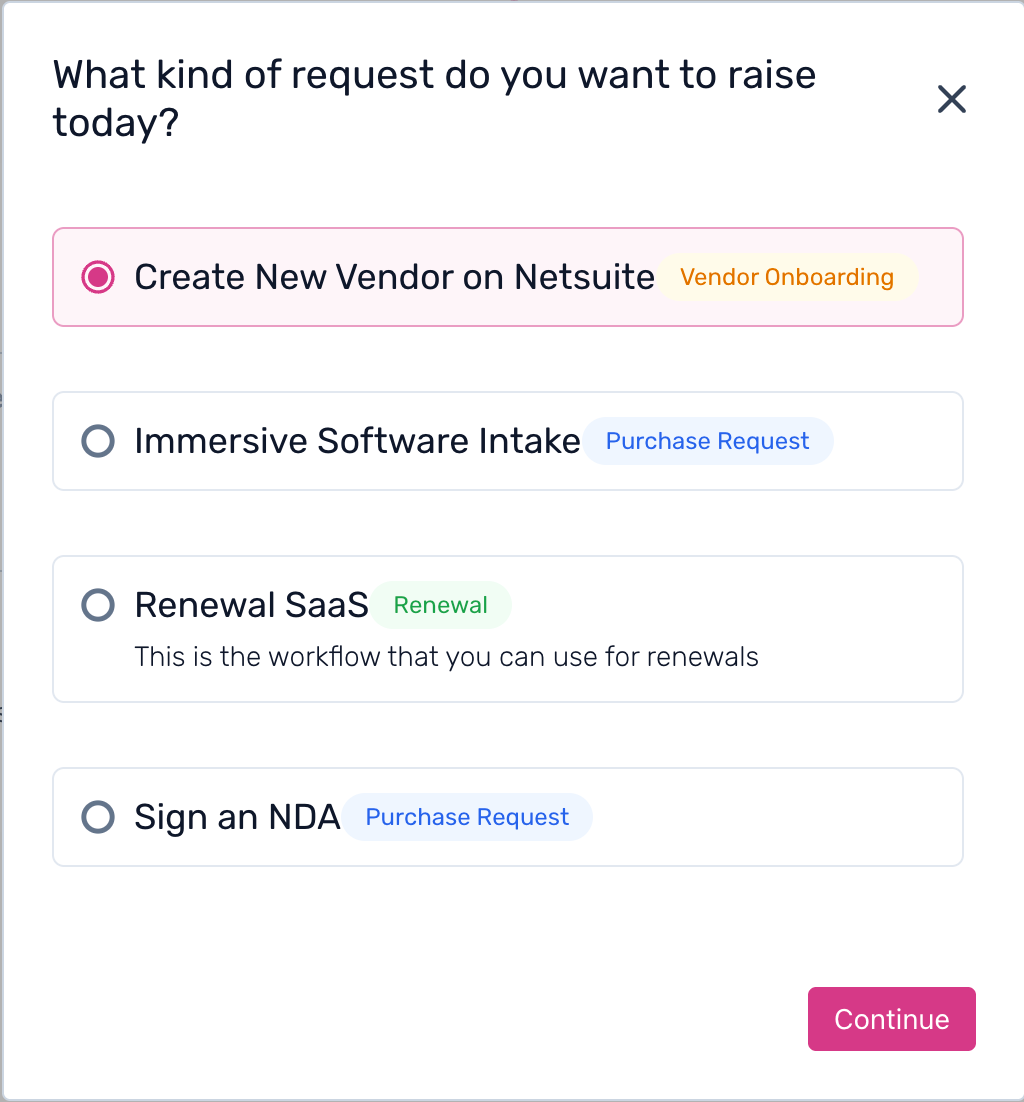This screenshot has height=1102, width=1024.
Task: Click the dialog heading about raising a request
Action: 434,98
